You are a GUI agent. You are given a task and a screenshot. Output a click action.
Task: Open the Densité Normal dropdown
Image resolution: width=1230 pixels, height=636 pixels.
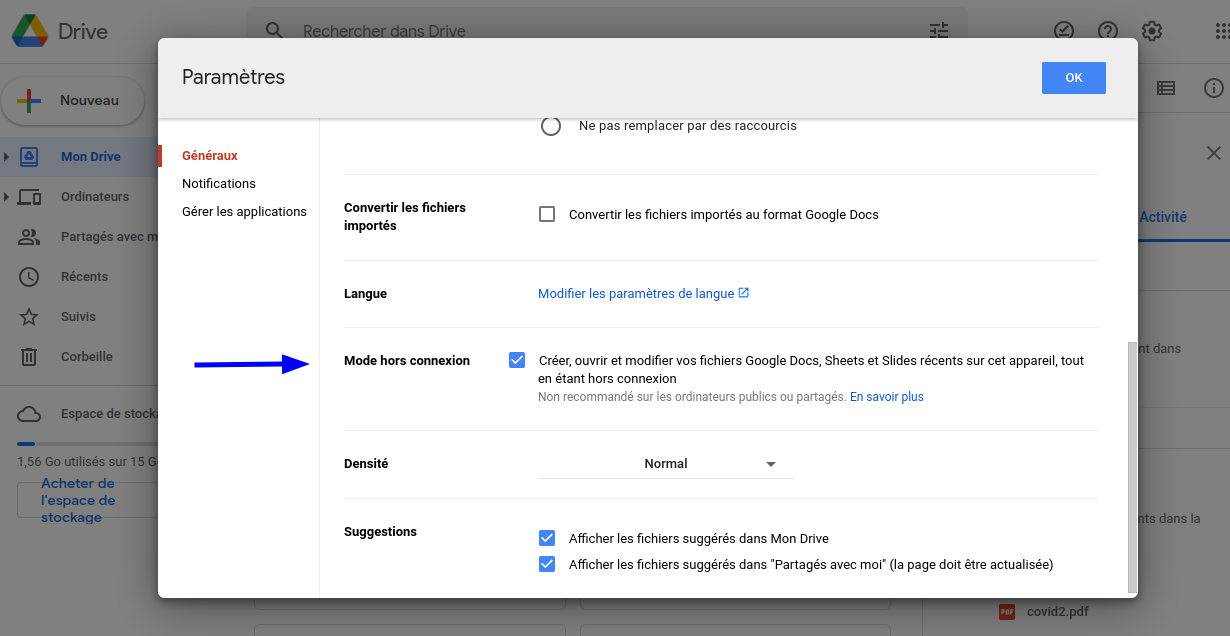[666, 464]
